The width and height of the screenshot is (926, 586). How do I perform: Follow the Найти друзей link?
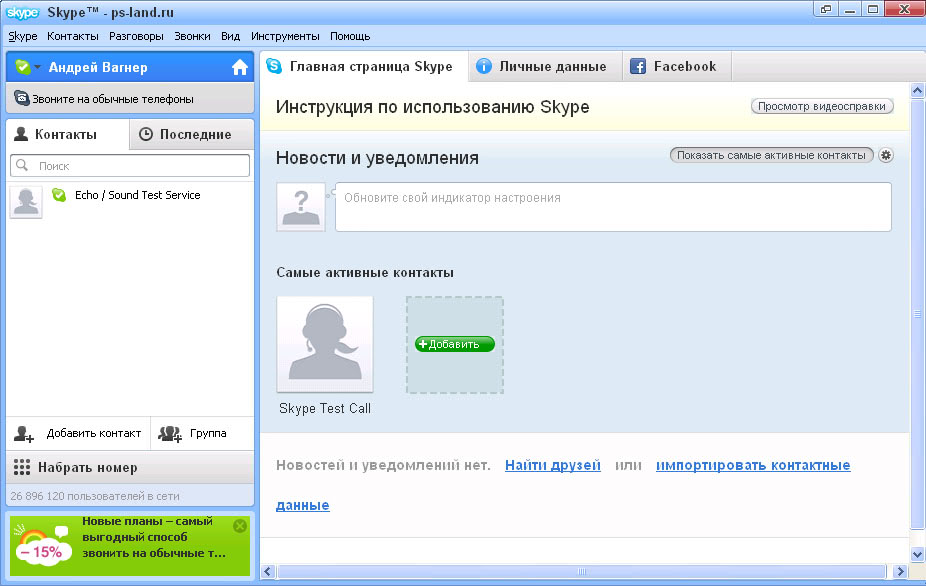(553, 465)
